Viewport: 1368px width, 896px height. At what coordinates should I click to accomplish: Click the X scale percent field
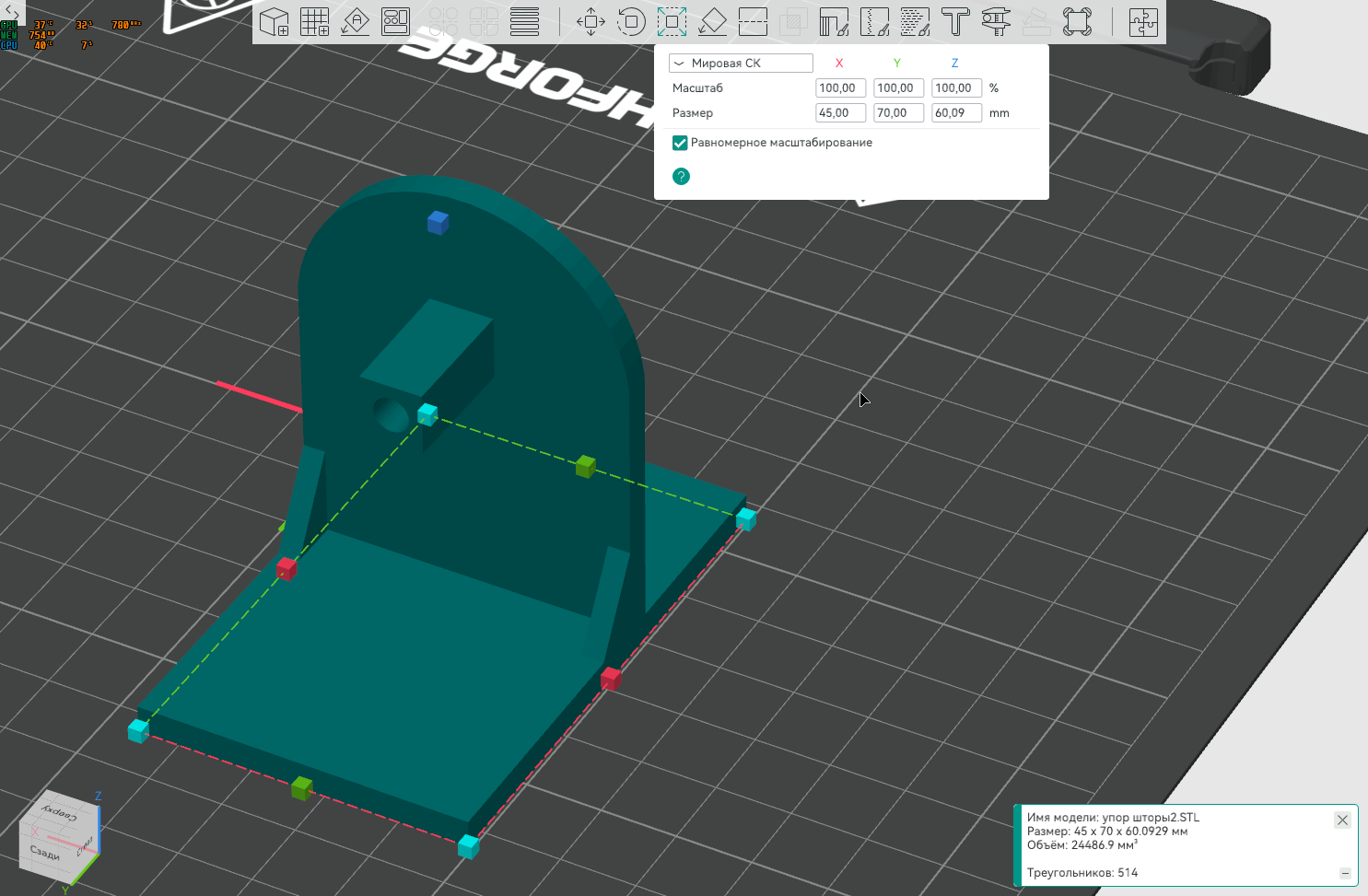840,88
